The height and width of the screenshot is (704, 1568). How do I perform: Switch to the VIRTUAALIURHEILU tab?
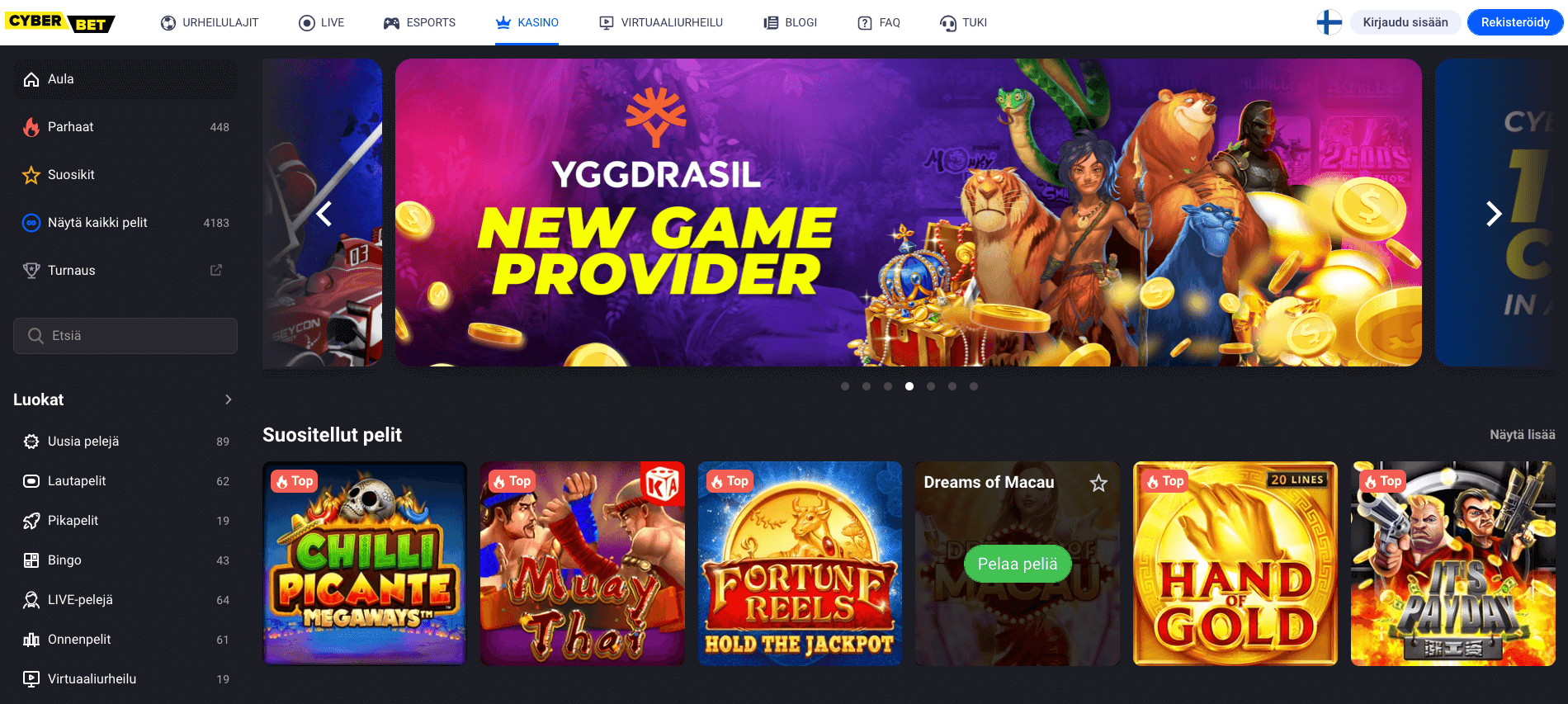point(661,22)
